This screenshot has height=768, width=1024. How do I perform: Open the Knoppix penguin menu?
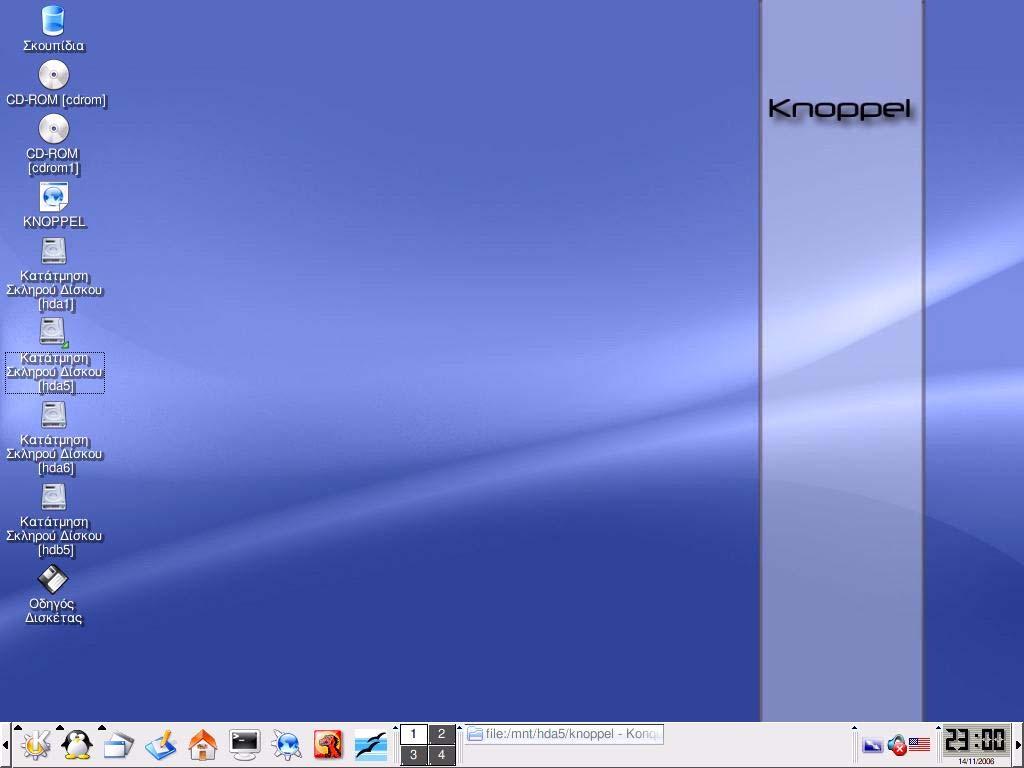point(77,745)
